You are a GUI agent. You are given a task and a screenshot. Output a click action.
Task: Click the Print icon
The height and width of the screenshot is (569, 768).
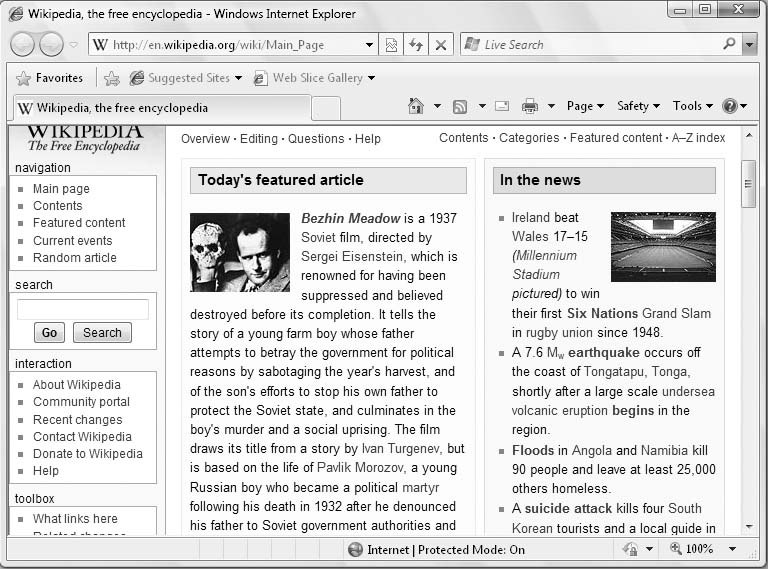tap(530, 106)
